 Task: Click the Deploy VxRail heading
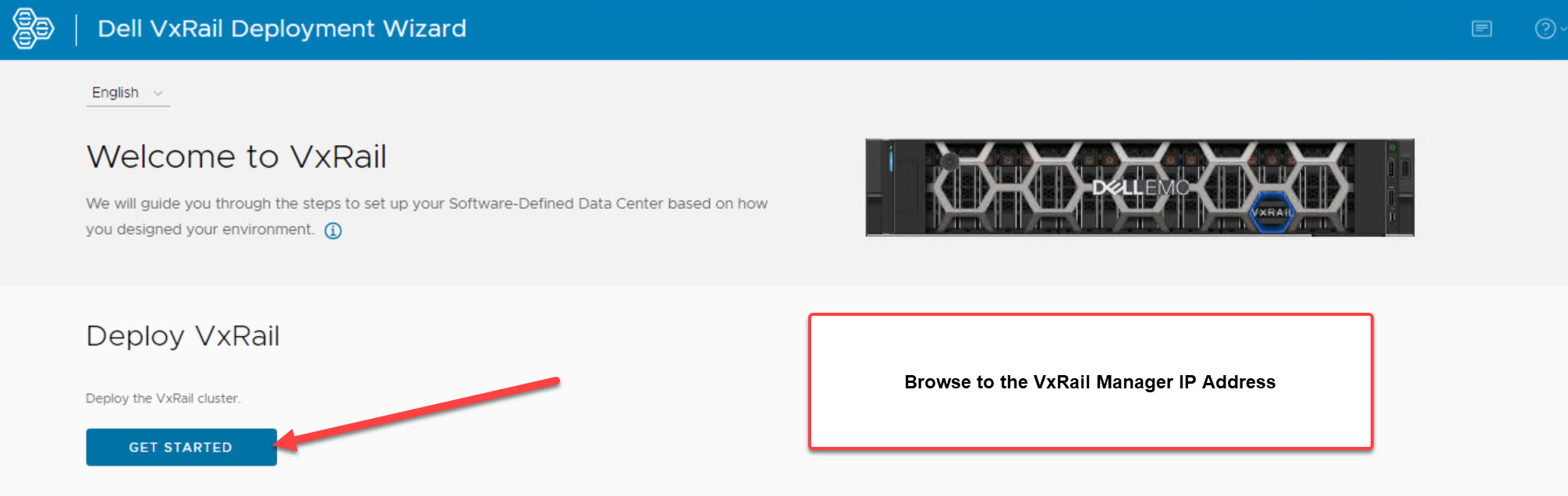point(183,336)
